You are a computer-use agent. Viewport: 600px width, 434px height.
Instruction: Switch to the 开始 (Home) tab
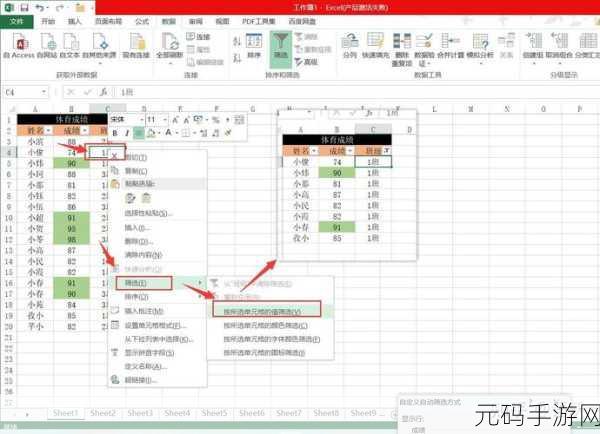(x=48, y=21)
